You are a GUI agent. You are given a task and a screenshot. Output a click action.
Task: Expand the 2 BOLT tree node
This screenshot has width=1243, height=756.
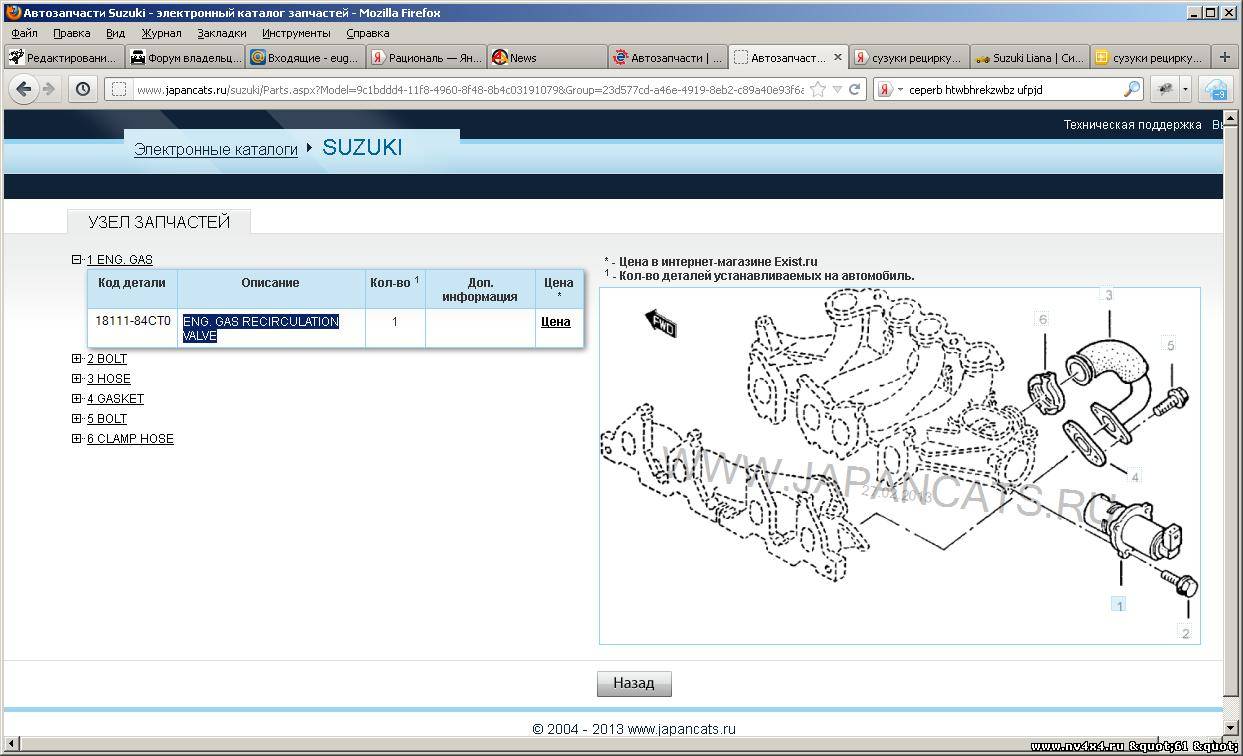[77, 359]
